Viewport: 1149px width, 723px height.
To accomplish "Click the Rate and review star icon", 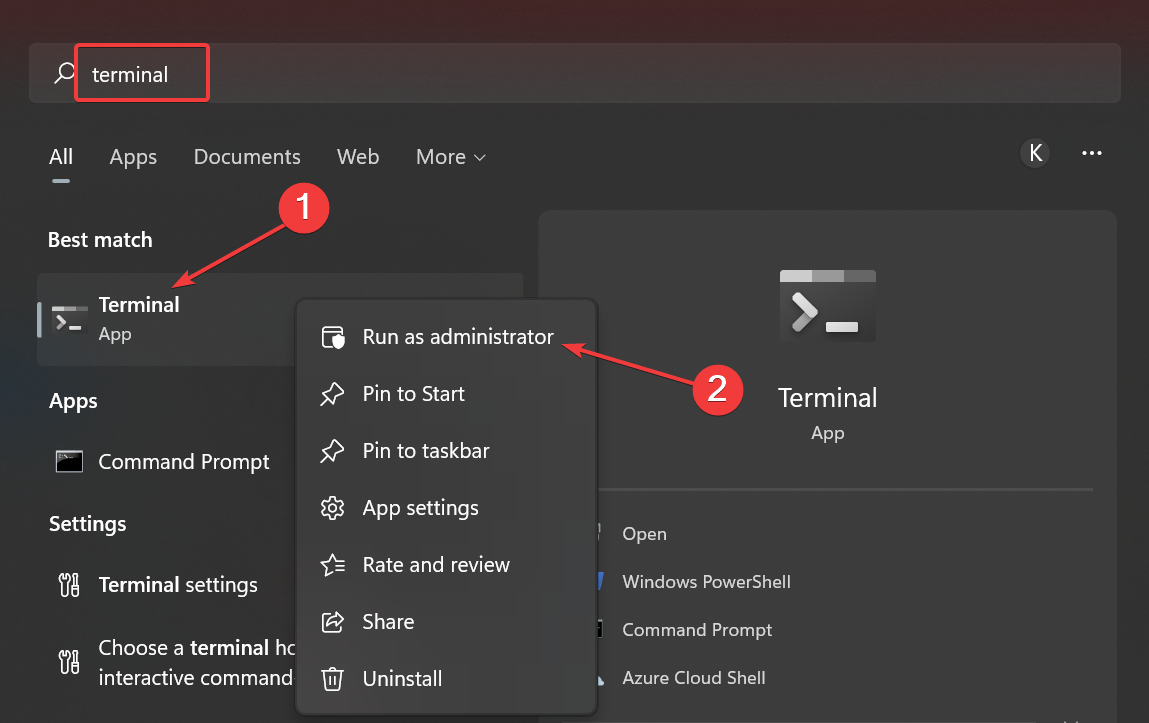I will 332,565.
